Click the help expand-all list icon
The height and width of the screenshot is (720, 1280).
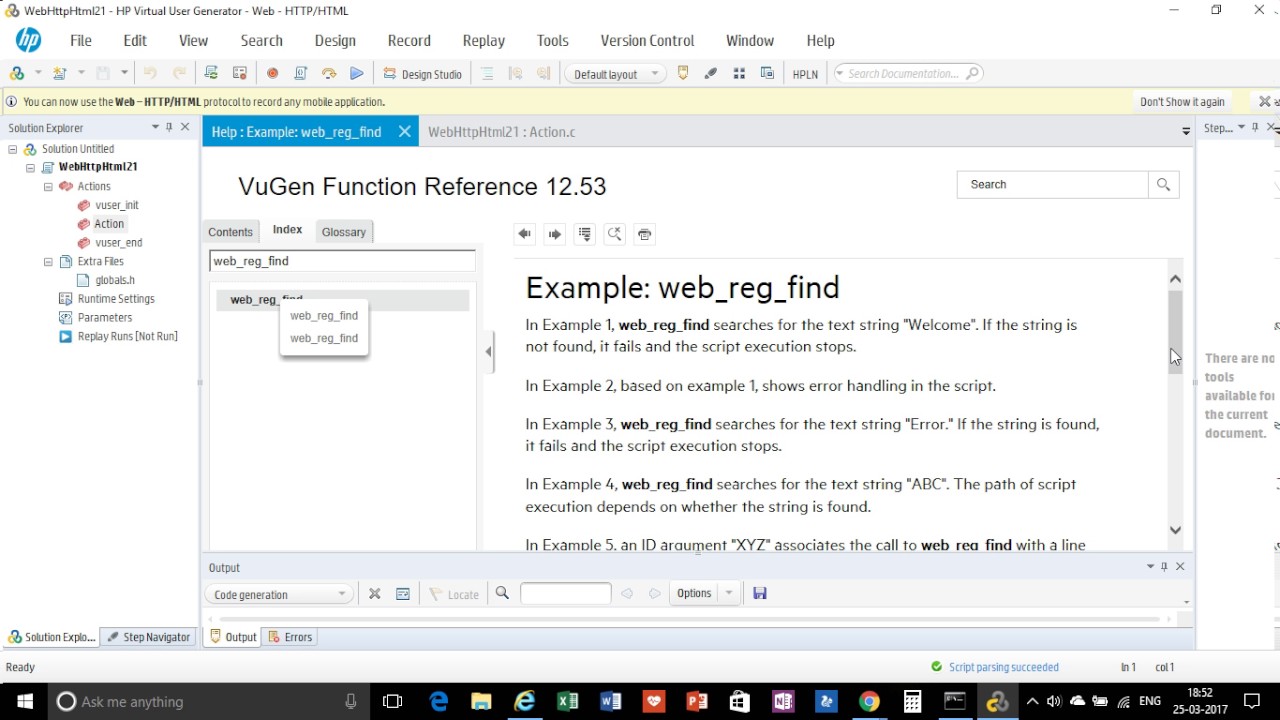point(585,234)
